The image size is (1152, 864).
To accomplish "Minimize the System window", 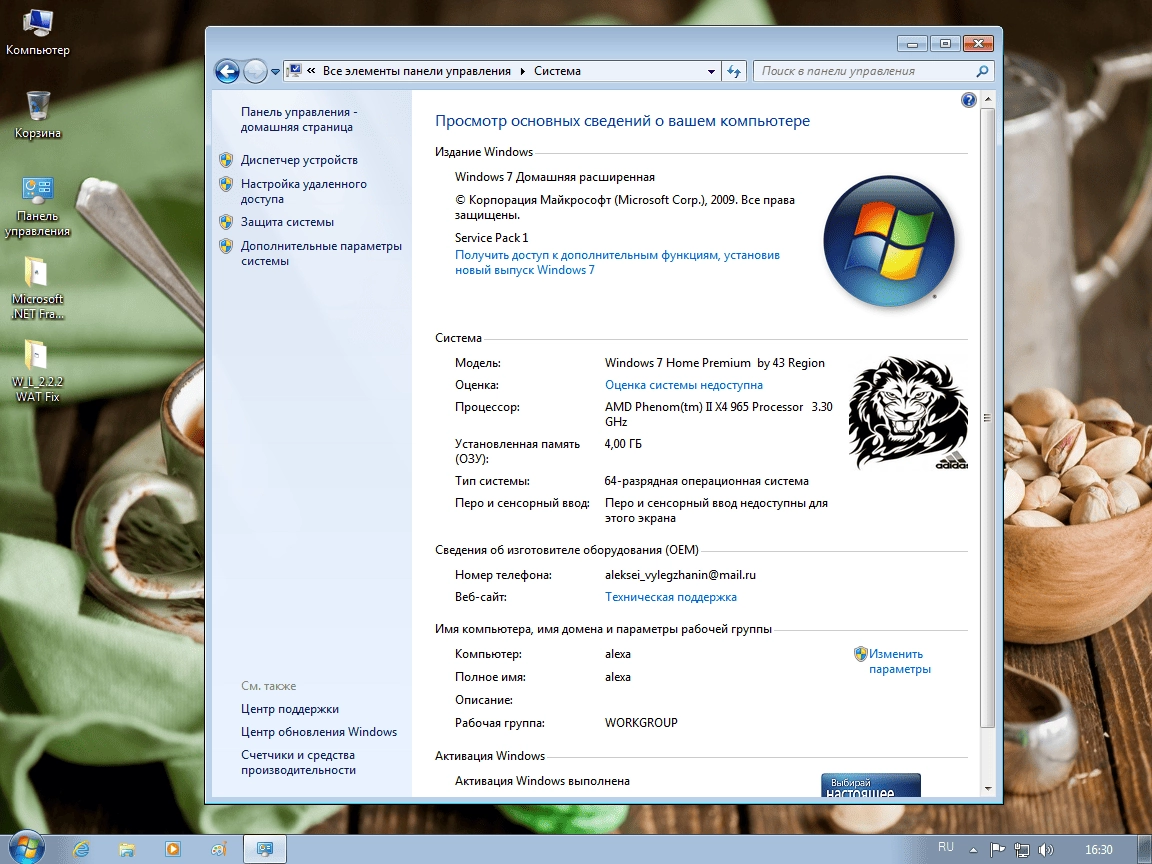I will click(912, 44).
